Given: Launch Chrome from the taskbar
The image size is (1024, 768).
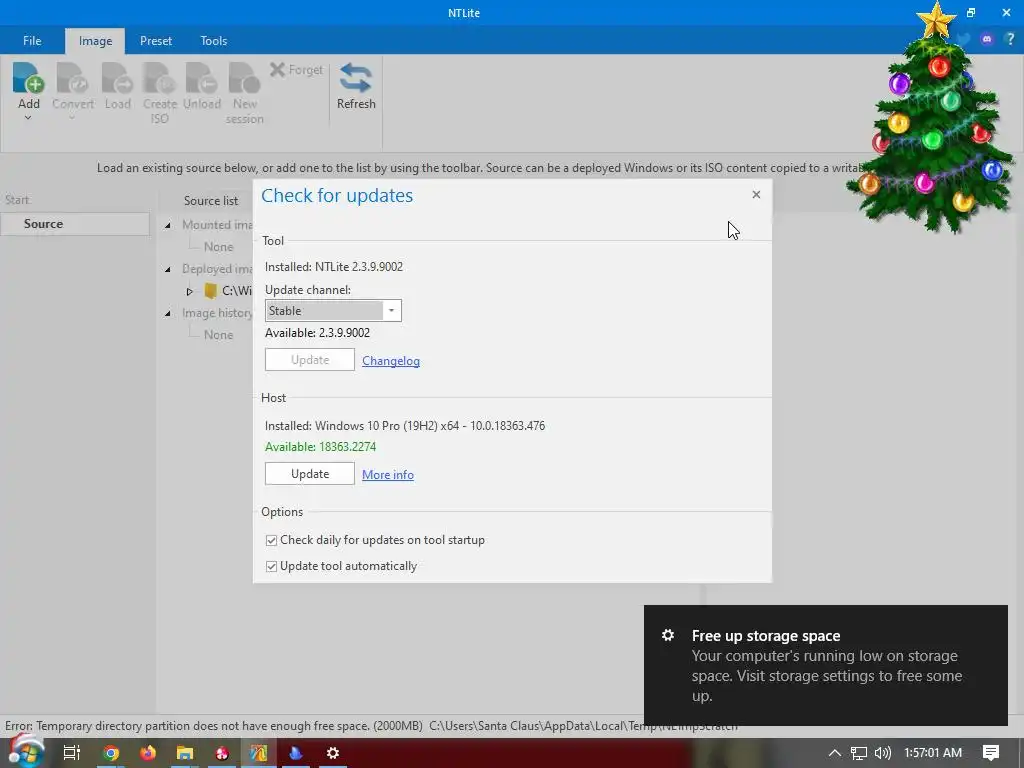Looking at the screenshot, I should coord(111,753).
